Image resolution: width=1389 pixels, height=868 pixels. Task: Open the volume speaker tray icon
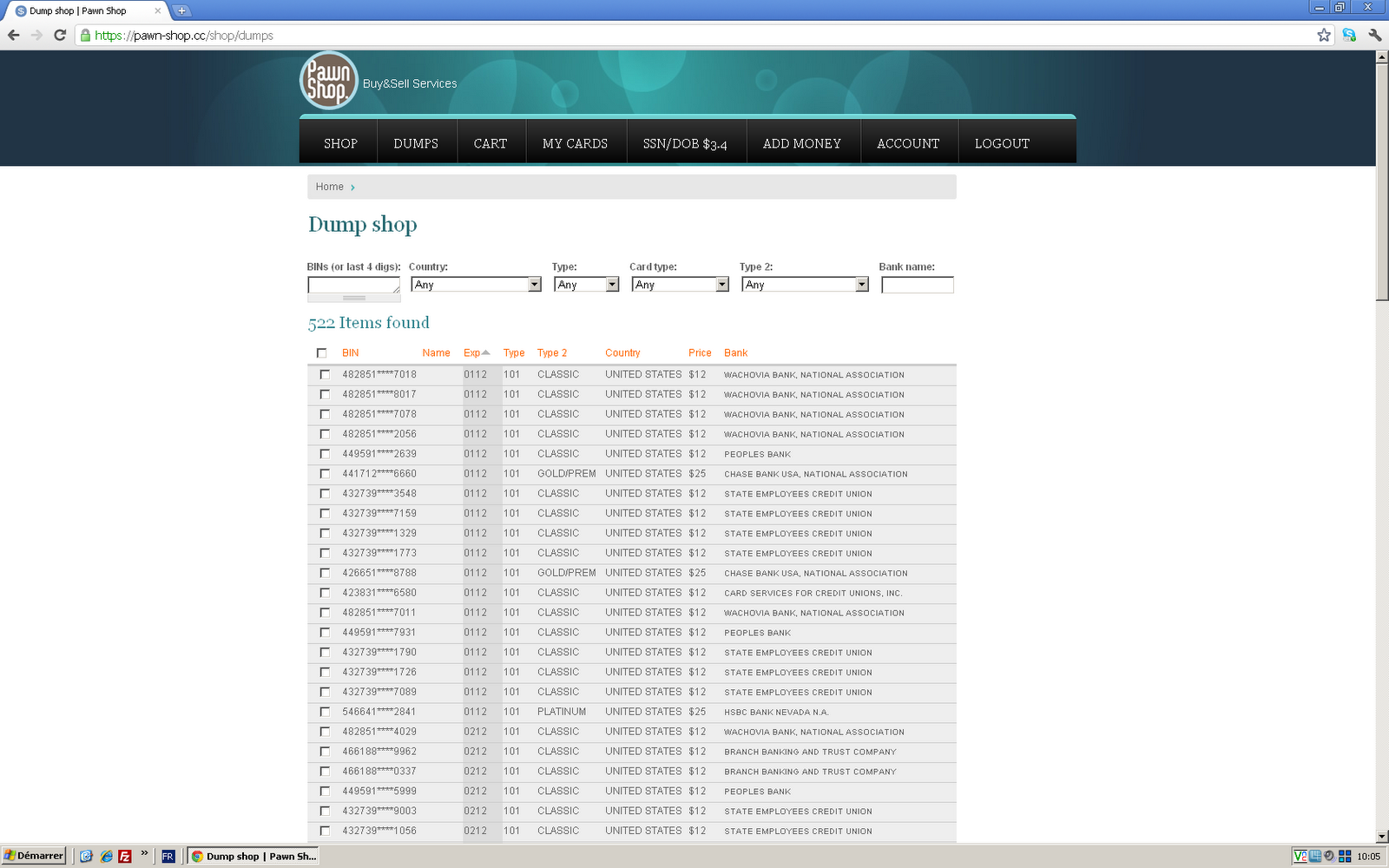(1329, 856)
